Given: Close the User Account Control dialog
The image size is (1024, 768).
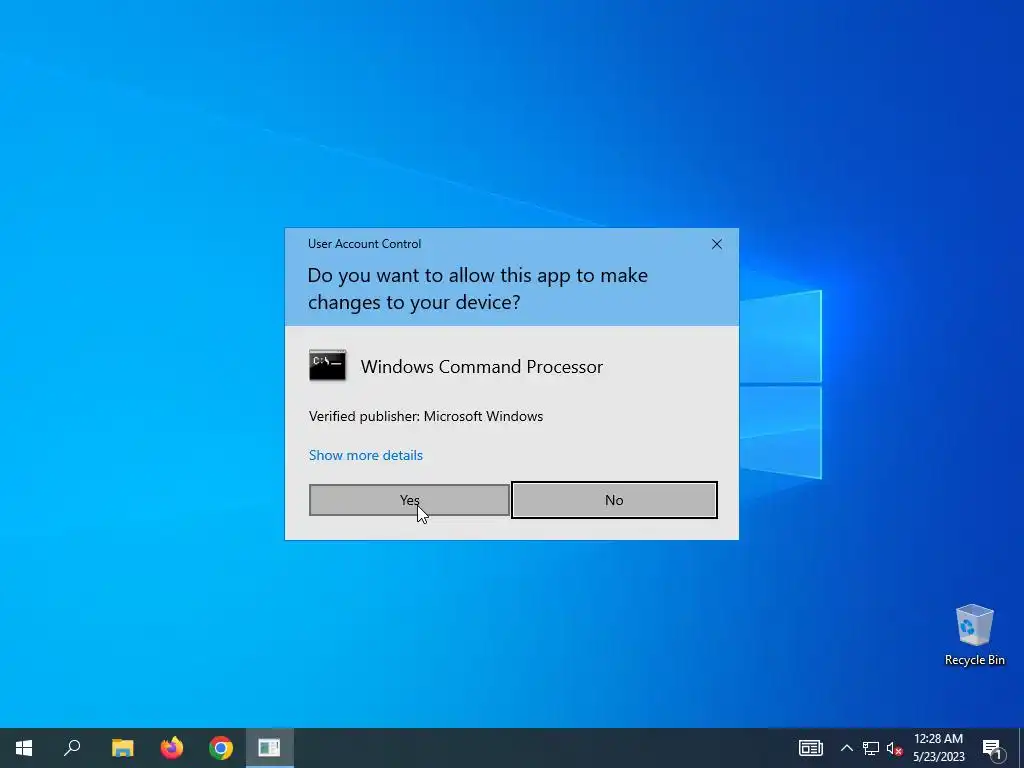Looking at the screenshot, I should point(716,244).
